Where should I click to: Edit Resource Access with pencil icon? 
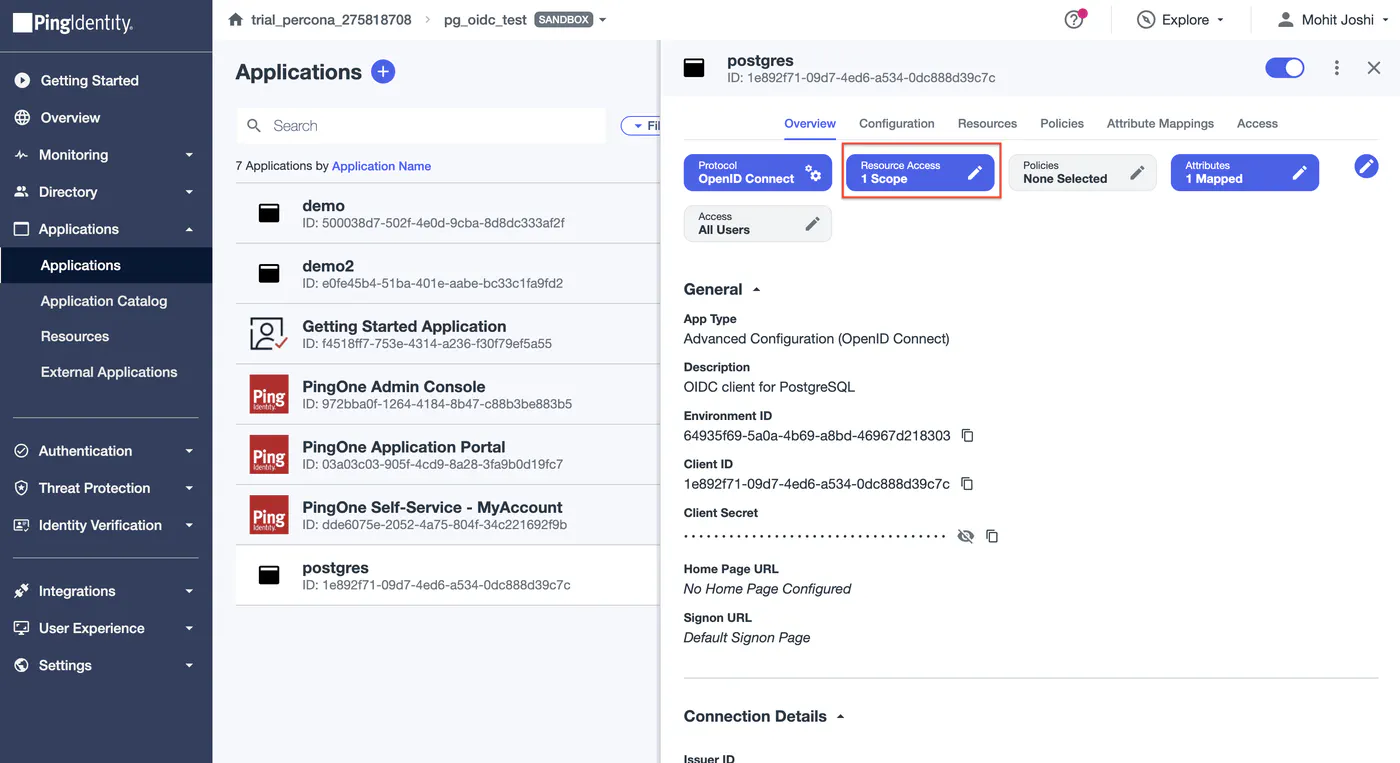(x=975, y=173)
